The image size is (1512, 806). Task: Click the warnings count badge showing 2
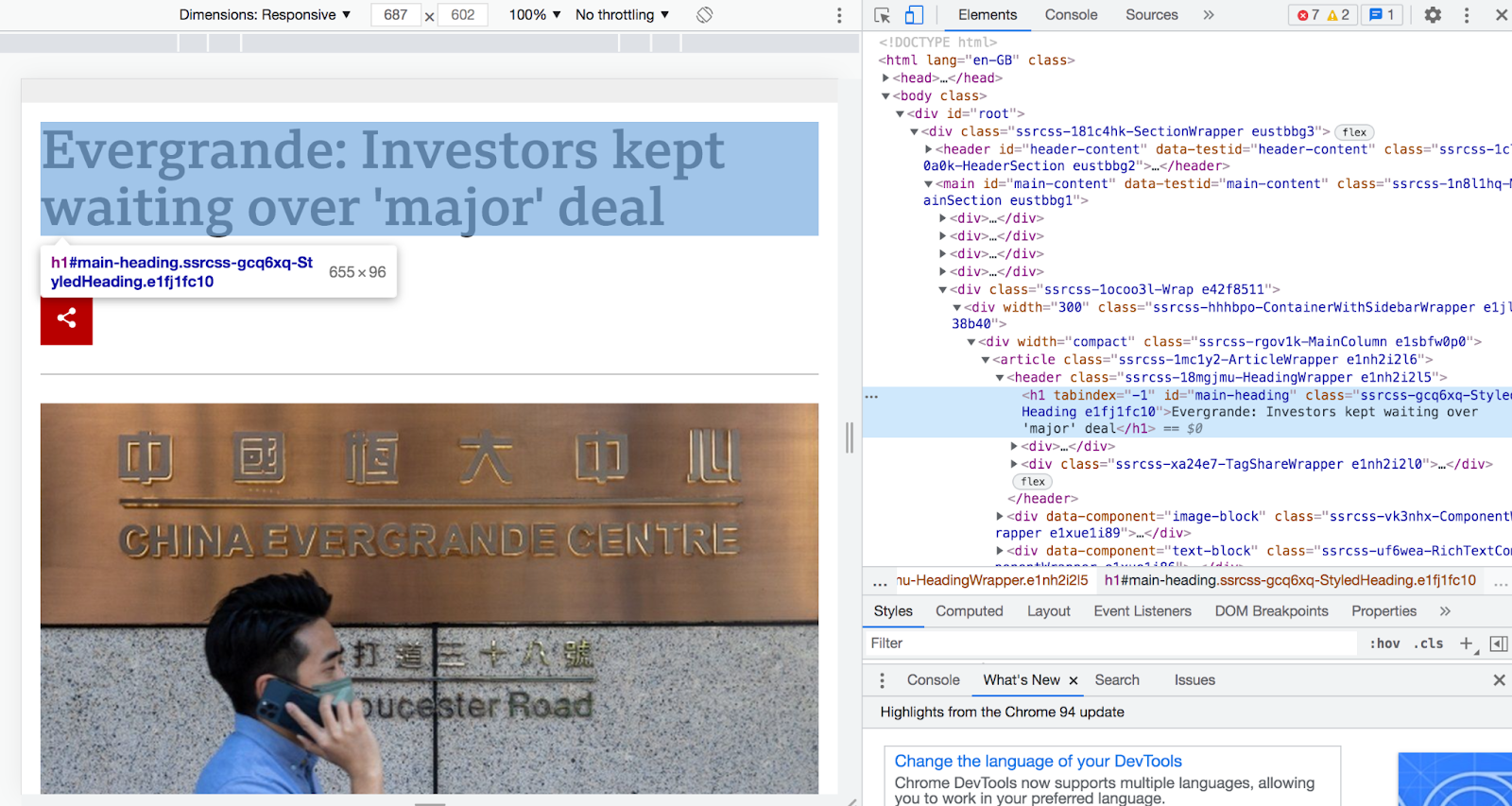click(1338, 15)
